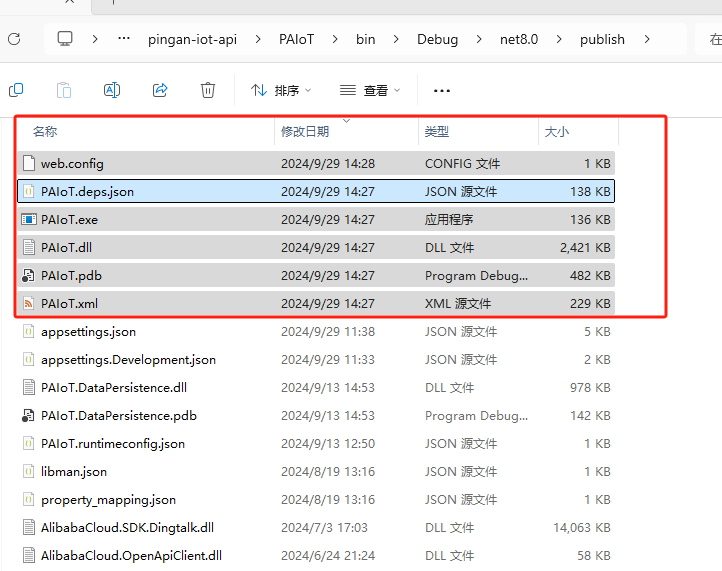Click the This PC monitor icon in the address bar

tap(65, 39)
